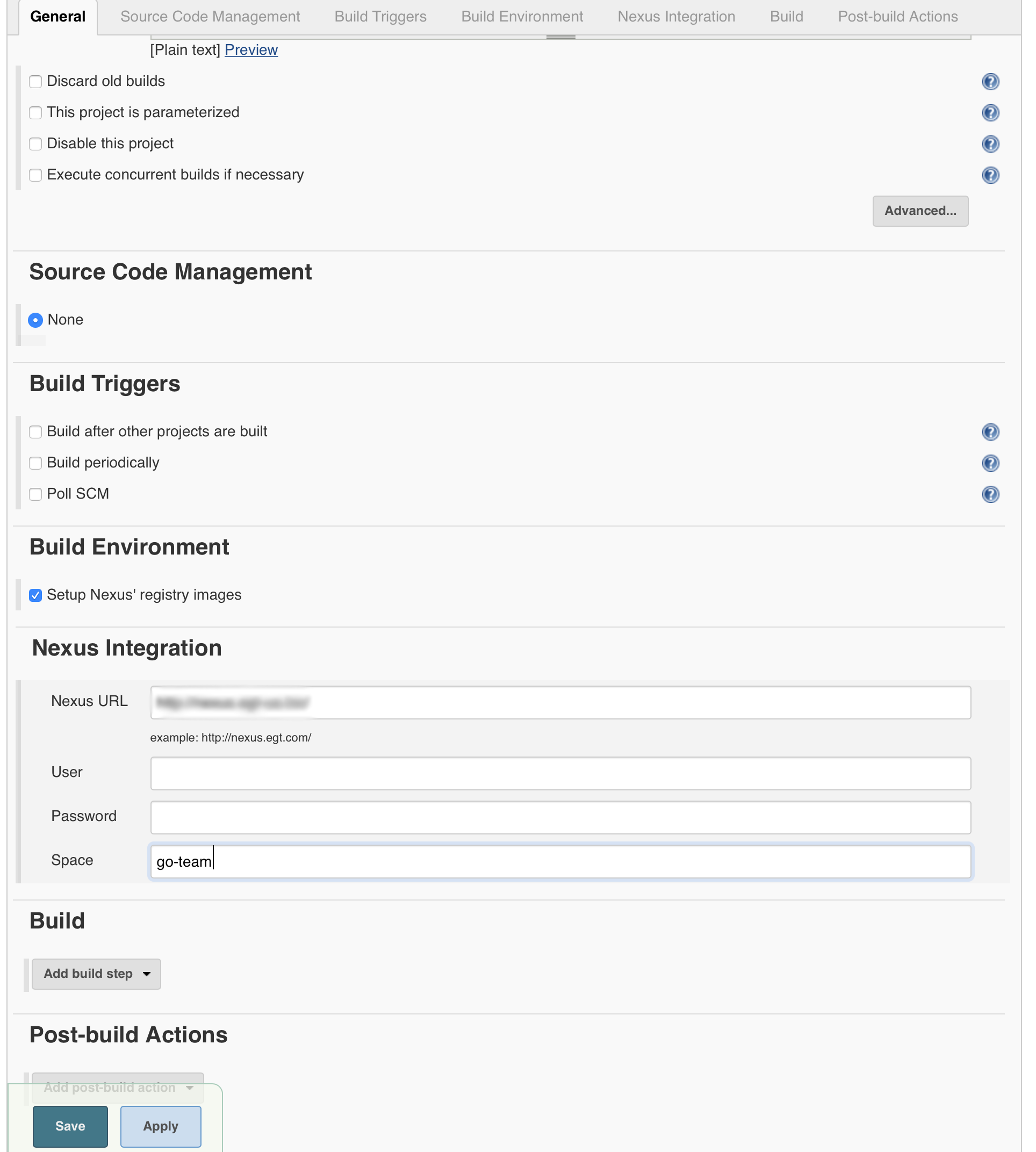1036x1152 pixels.
Task: Show help for Disable this project
Action: (990, 144)
